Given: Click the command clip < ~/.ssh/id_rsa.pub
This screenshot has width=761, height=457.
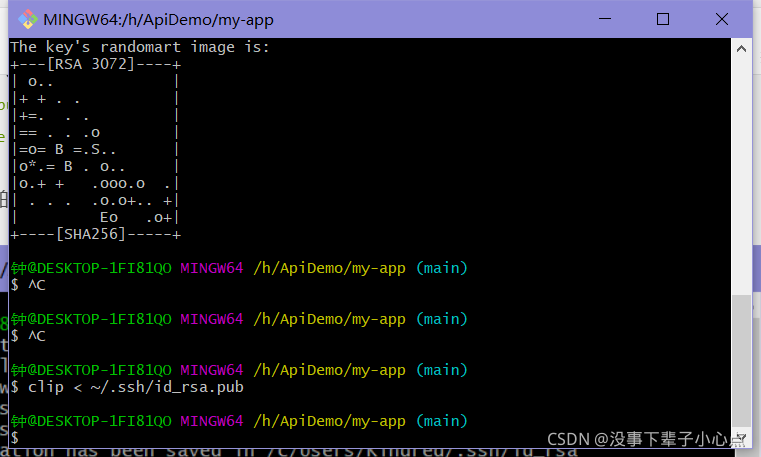Looking at the screenshot, I should click(135, 387).
